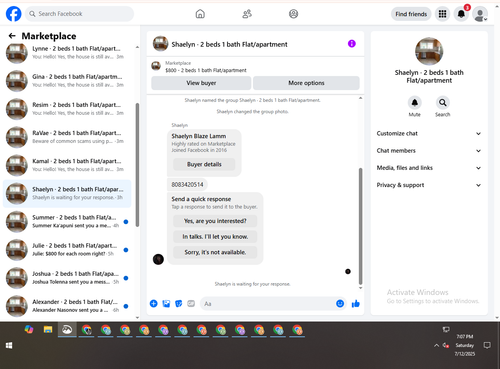
Task: Click the large listing photo in info panel
Action: click(429, 51)
